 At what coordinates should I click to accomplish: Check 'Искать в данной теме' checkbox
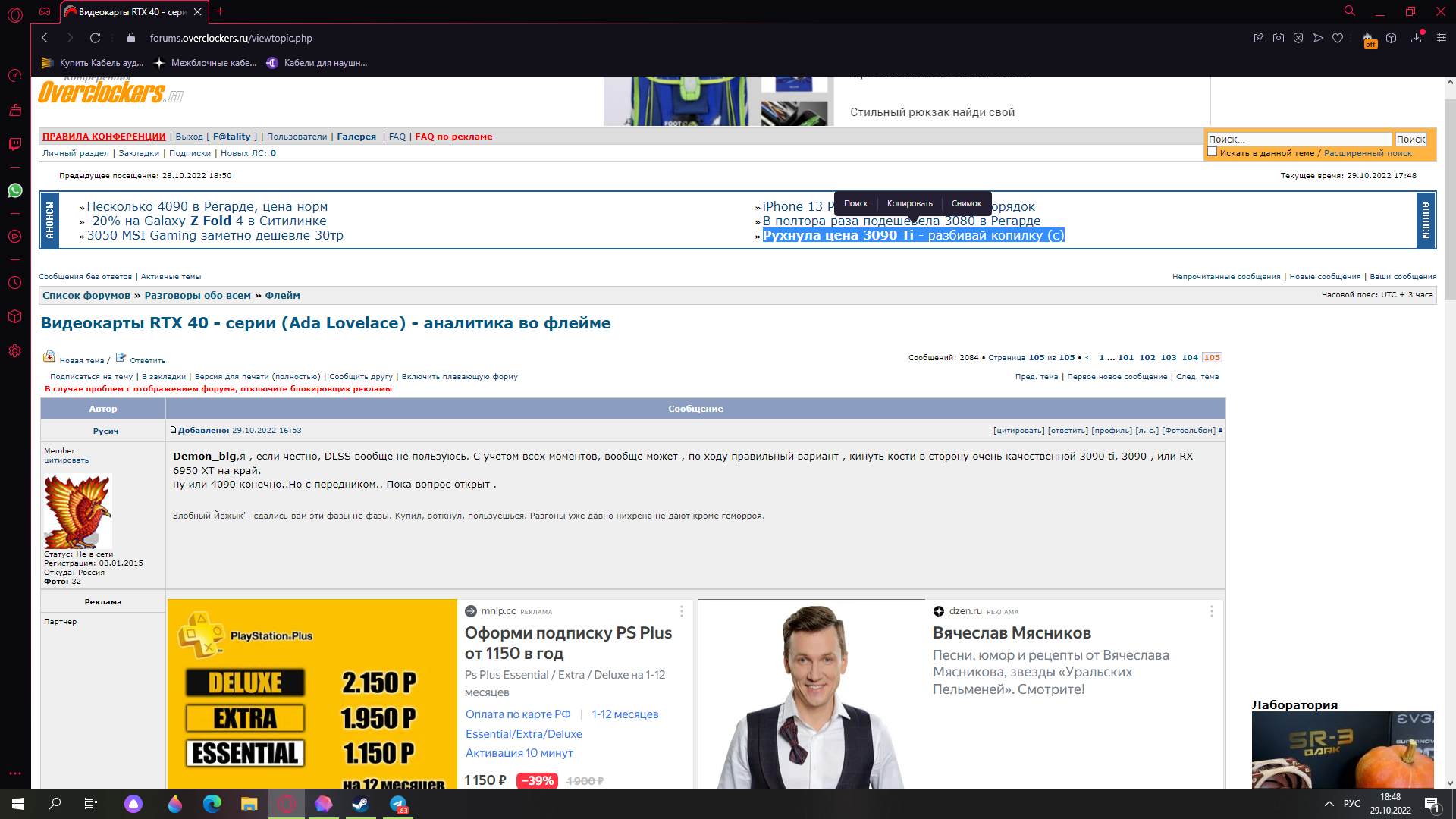click(1213, 152)
